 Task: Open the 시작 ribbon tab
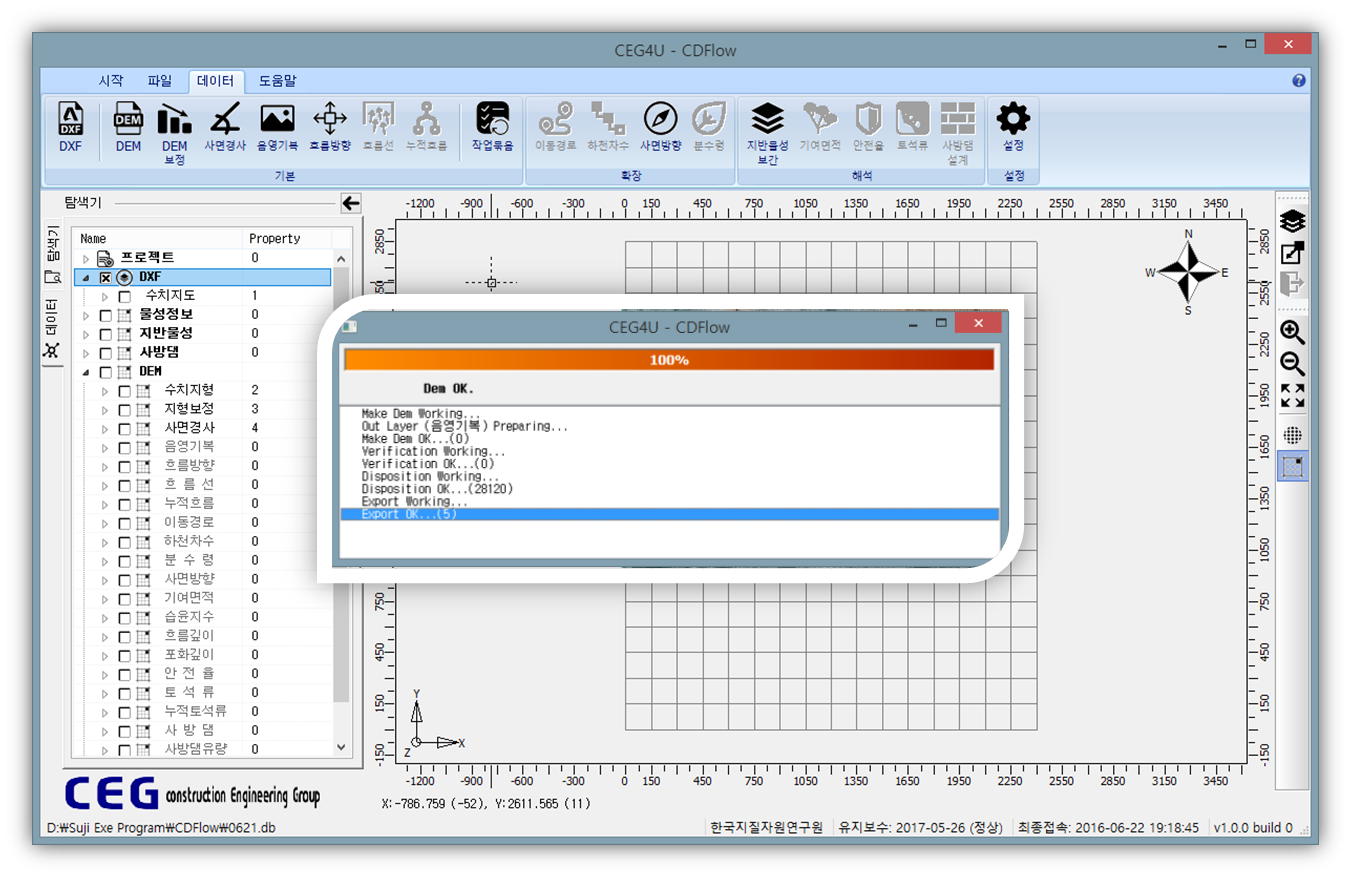click(x=110, y=81)
